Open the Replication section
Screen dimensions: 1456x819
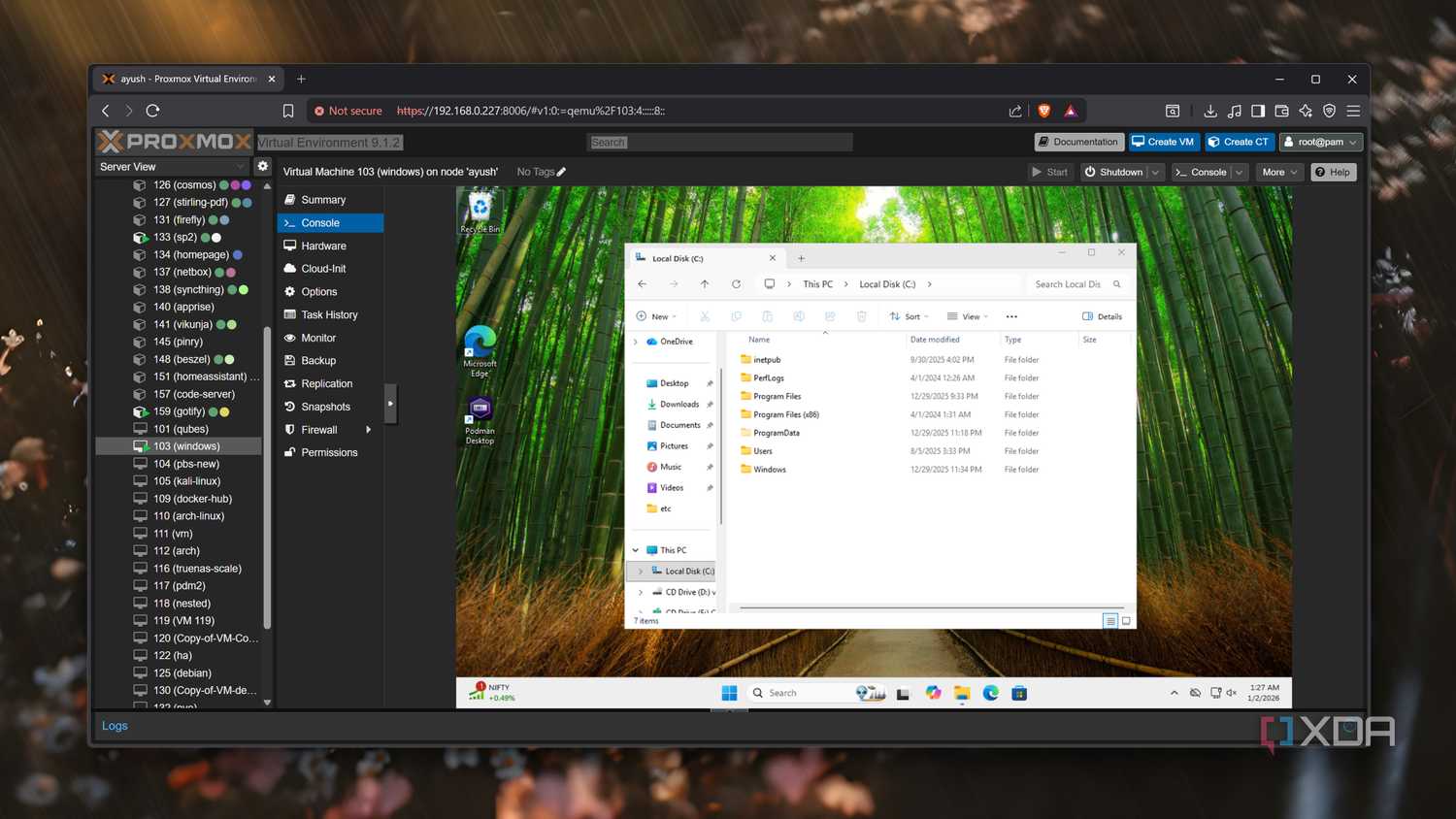coord(330,384)
